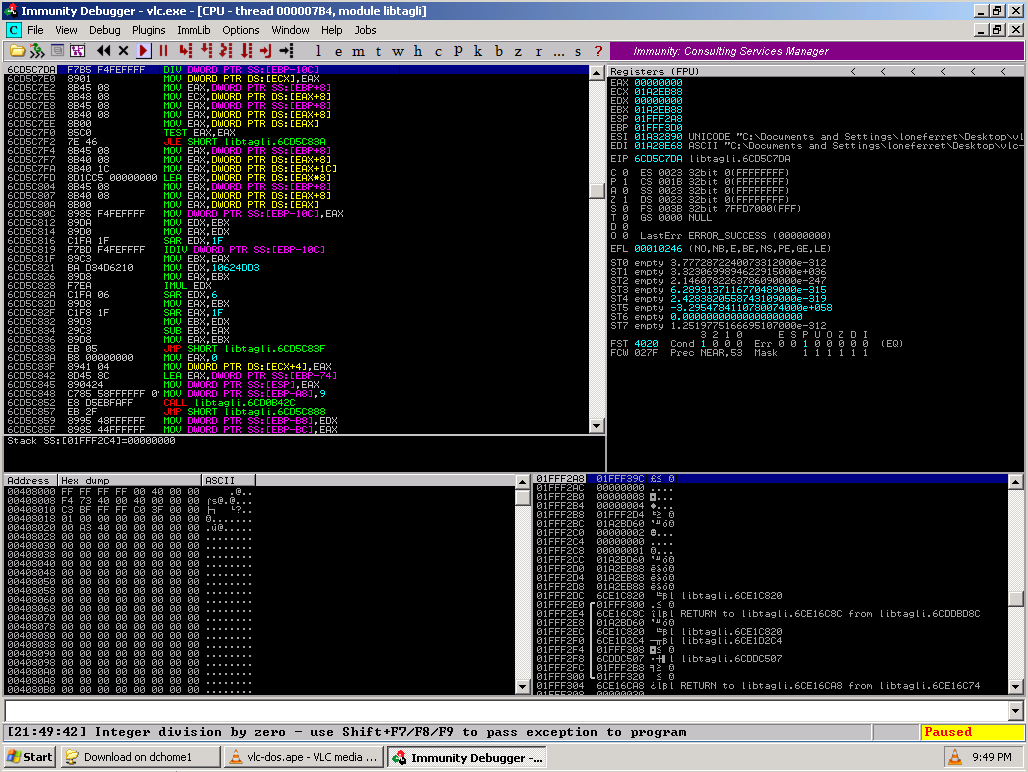Show Hardware breakpoints with 'z' button
The height and width of the screenshot is (772, 1028).
point(519,51)
